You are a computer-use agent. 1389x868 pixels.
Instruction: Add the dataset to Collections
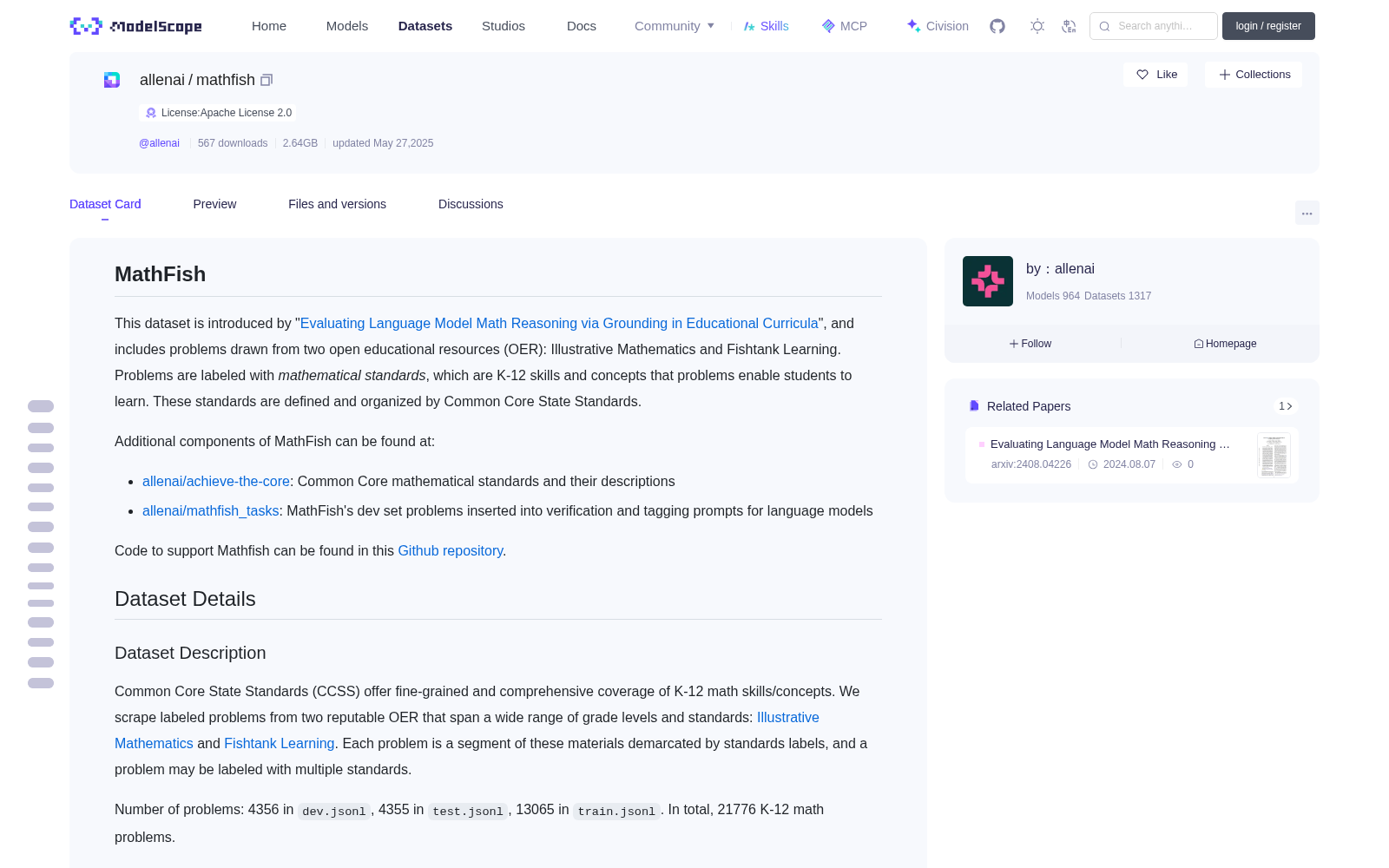tap(1254, 75)
